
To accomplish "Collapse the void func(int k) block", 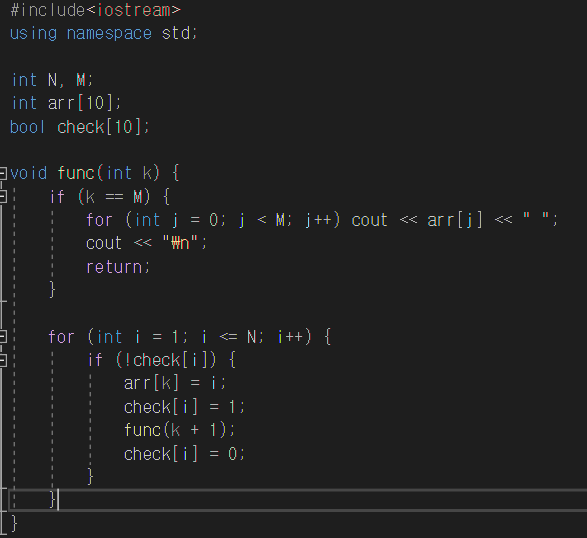I will pos(3,174).
